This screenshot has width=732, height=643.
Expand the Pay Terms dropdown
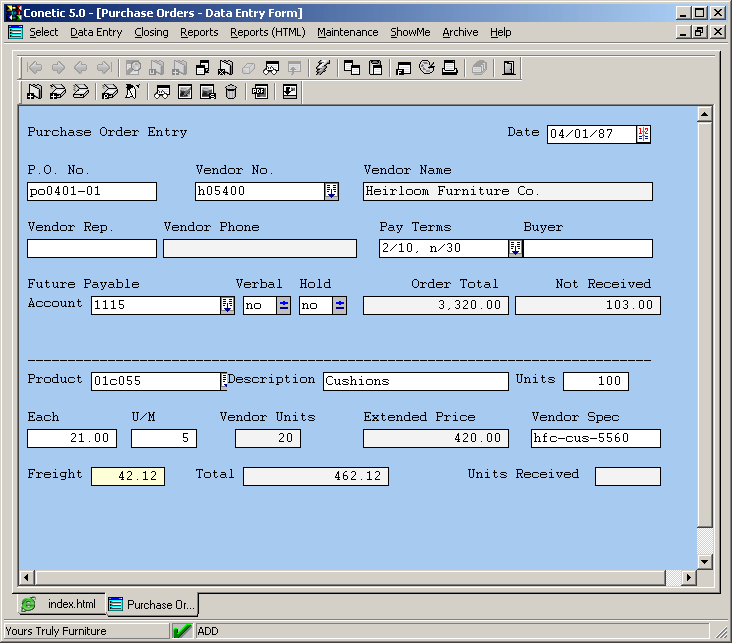click(515, 249)
